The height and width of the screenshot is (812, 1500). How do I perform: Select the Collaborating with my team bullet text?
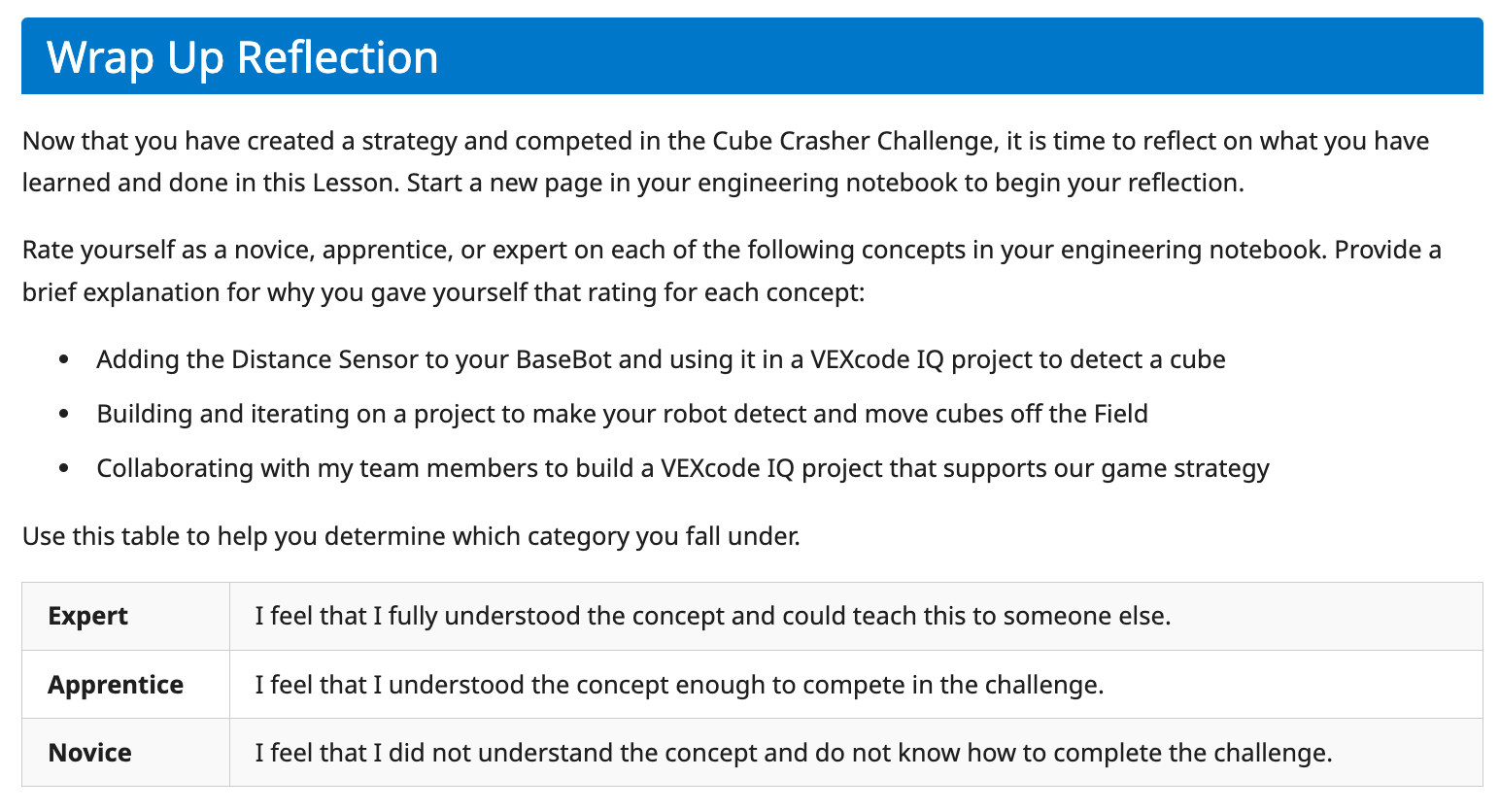[682, 468]
